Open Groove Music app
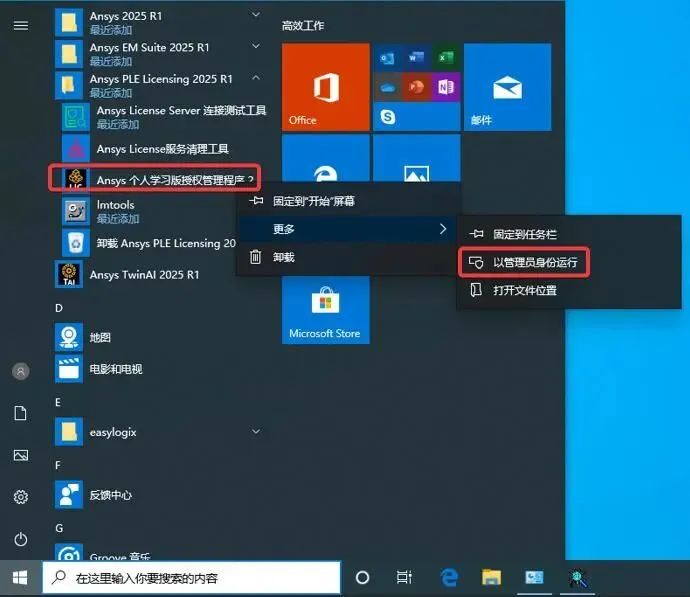 [119, 553]
